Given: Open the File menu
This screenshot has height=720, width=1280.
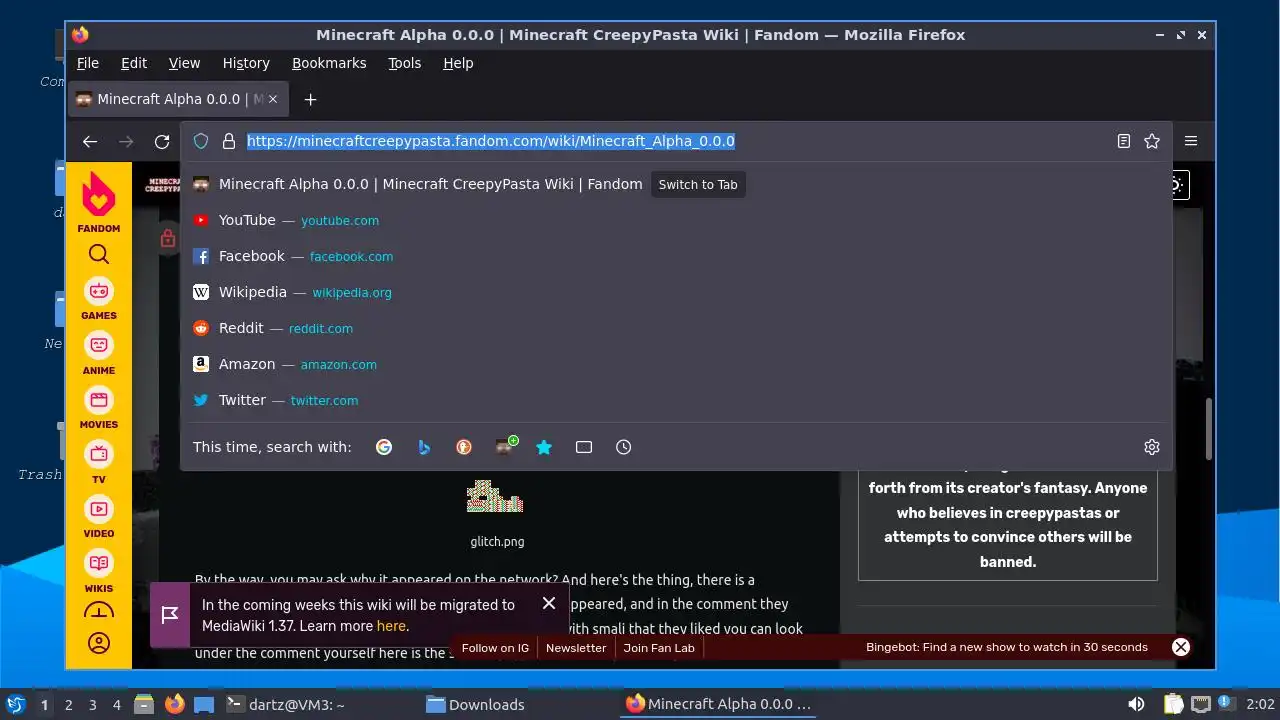Looking at the screenshot, I should click(88, 63).
